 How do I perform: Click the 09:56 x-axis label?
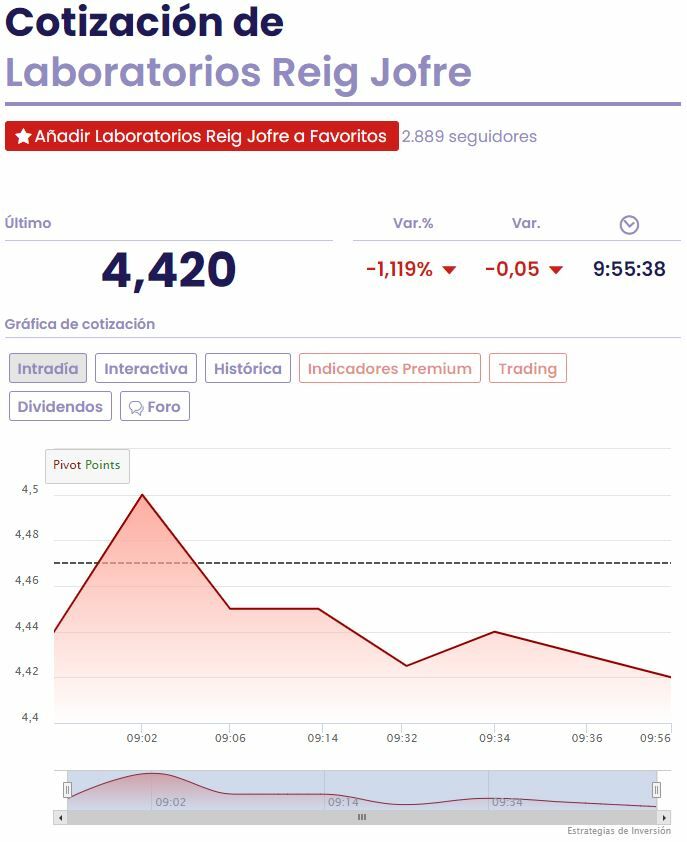(x=655, y=738)
